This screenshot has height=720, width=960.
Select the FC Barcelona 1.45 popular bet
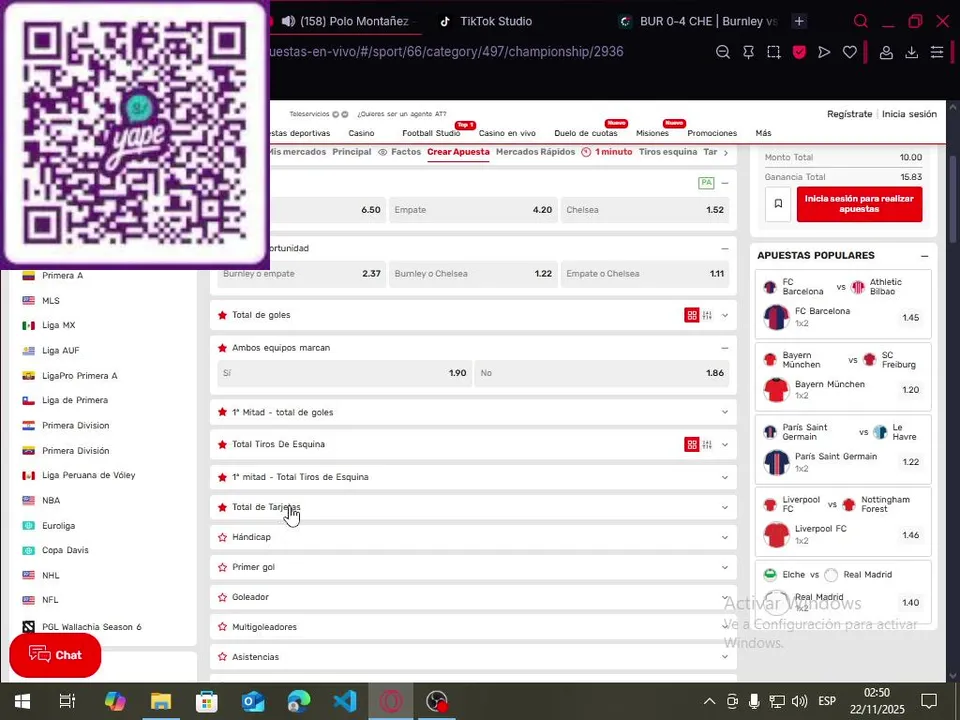click(844, 318)
